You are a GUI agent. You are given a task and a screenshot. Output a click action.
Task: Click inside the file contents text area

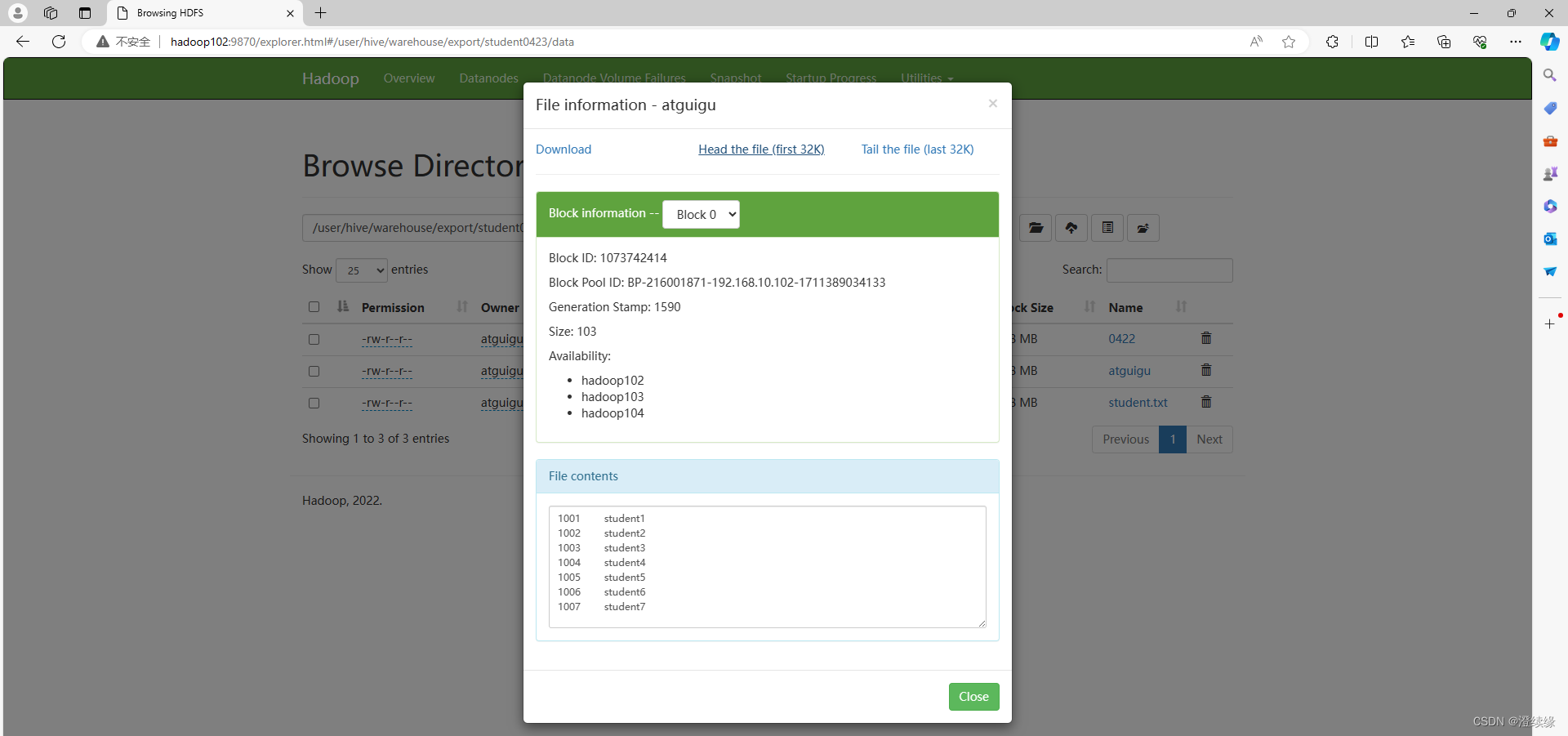tap(767, 567)
